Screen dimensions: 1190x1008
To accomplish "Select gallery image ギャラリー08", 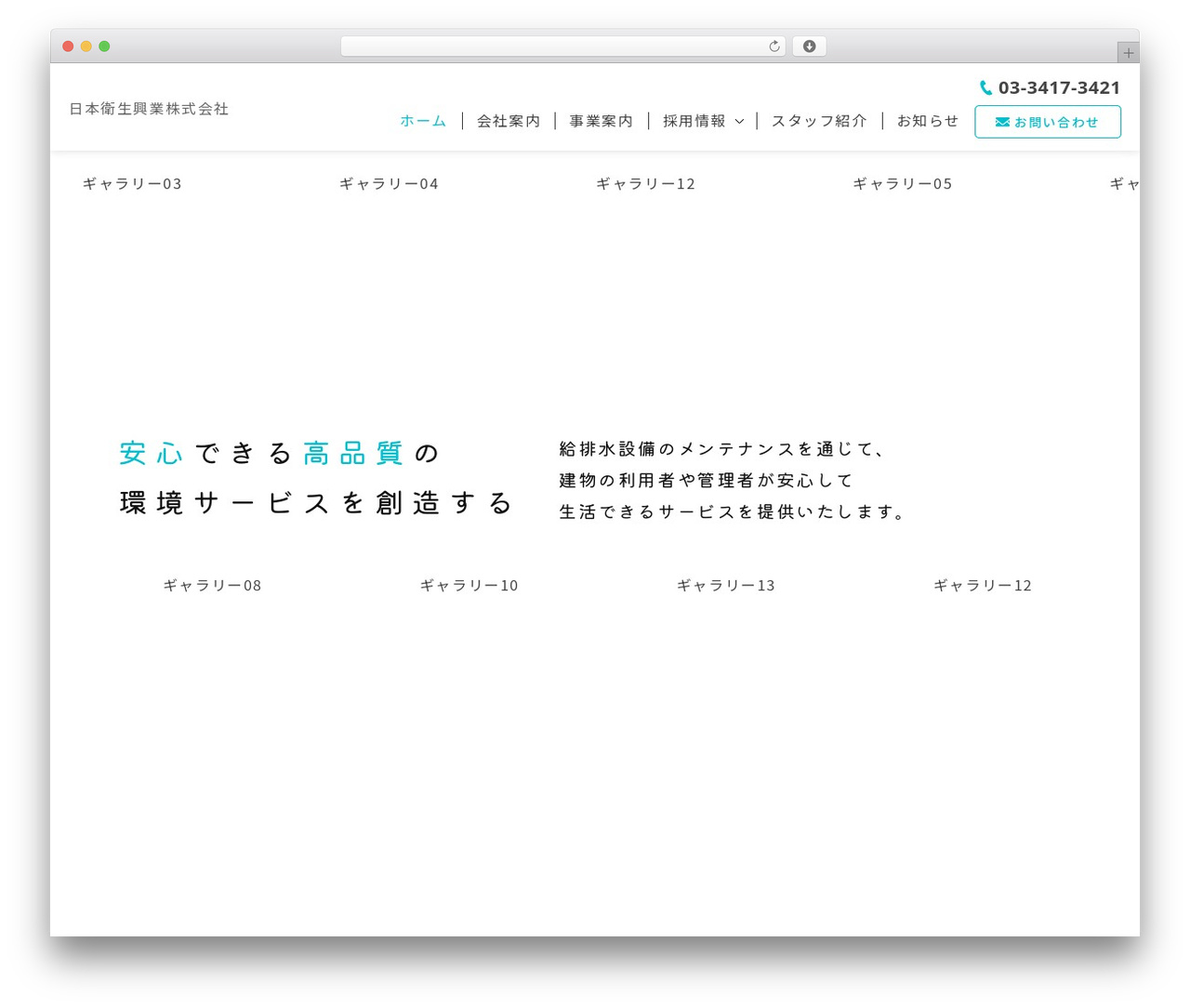I will (212, 586).
